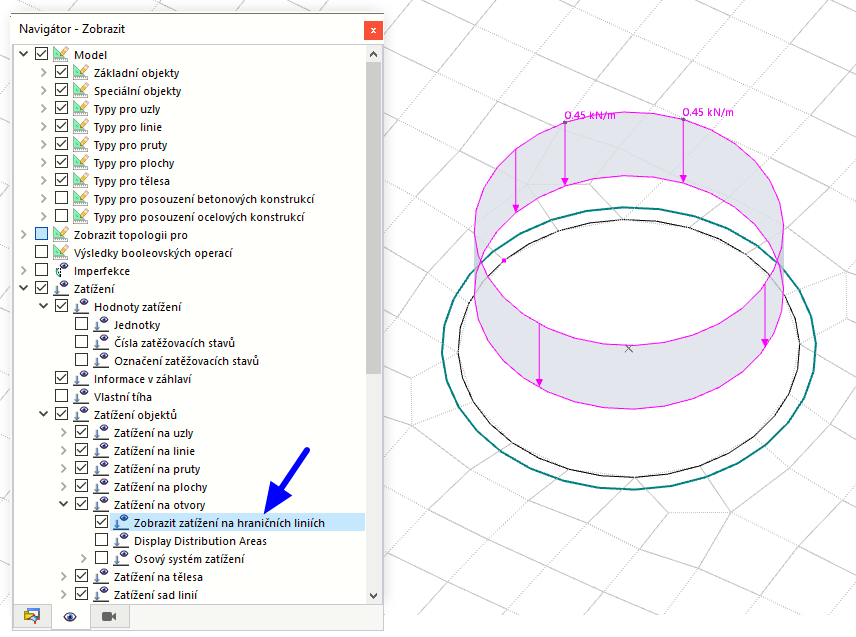Check the Jednotky checkbox
856x637 pixels.
click(x=81, y=324)
